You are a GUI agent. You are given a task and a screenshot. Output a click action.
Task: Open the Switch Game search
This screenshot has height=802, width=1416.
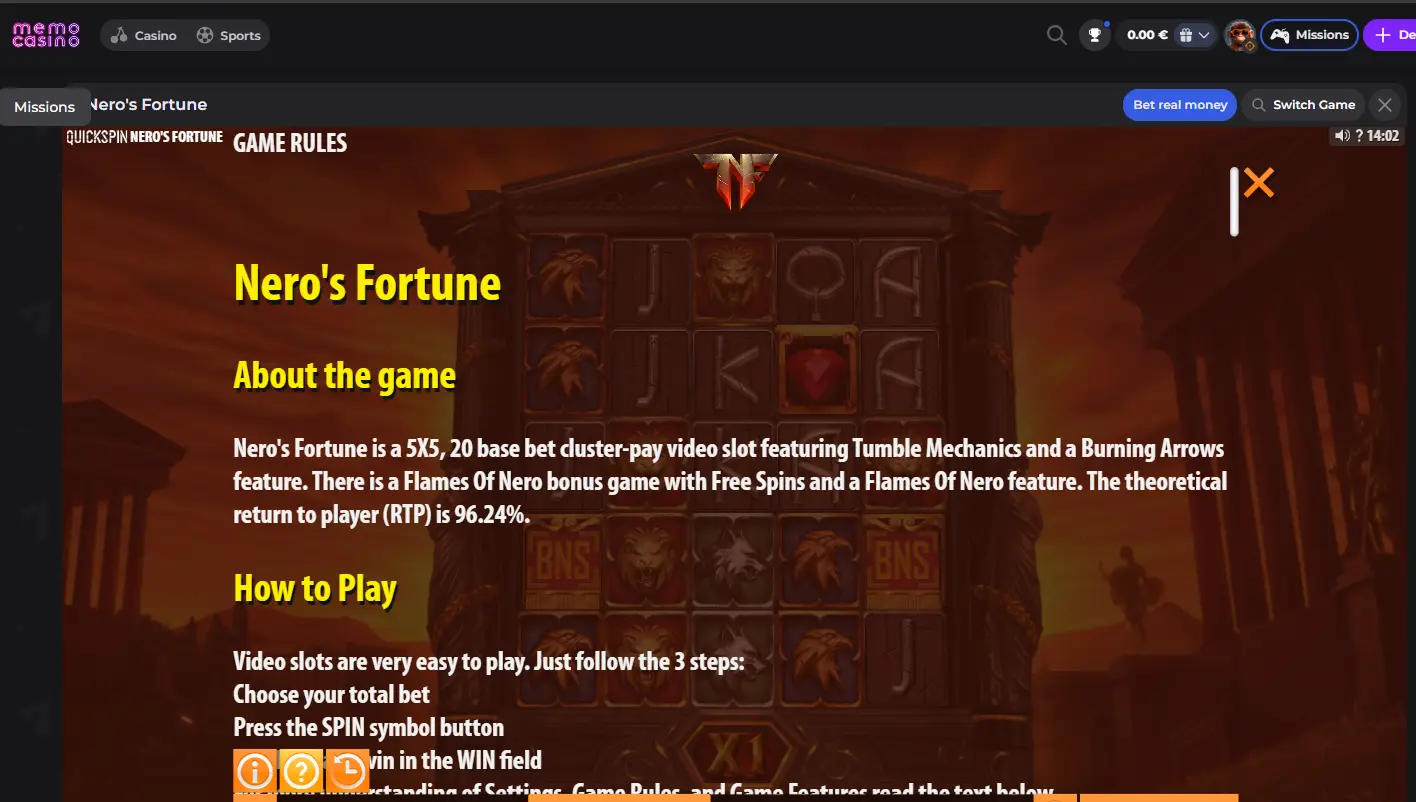point(1304,105)
